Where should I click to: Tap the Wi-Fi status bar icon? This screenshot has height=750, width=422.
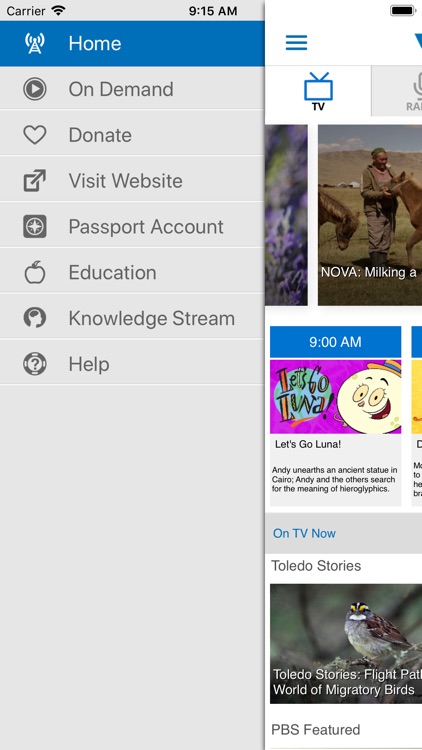pos(58,11)
